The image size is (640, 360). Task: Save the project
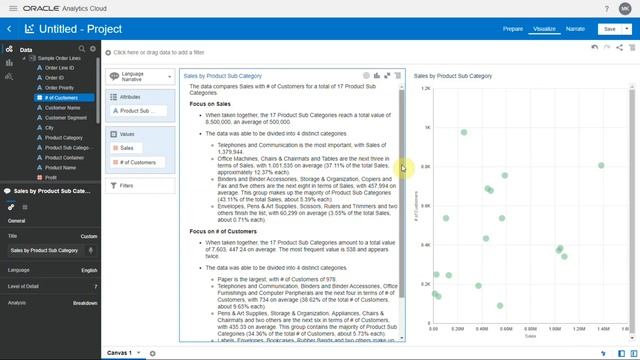(x=610, y=29)
